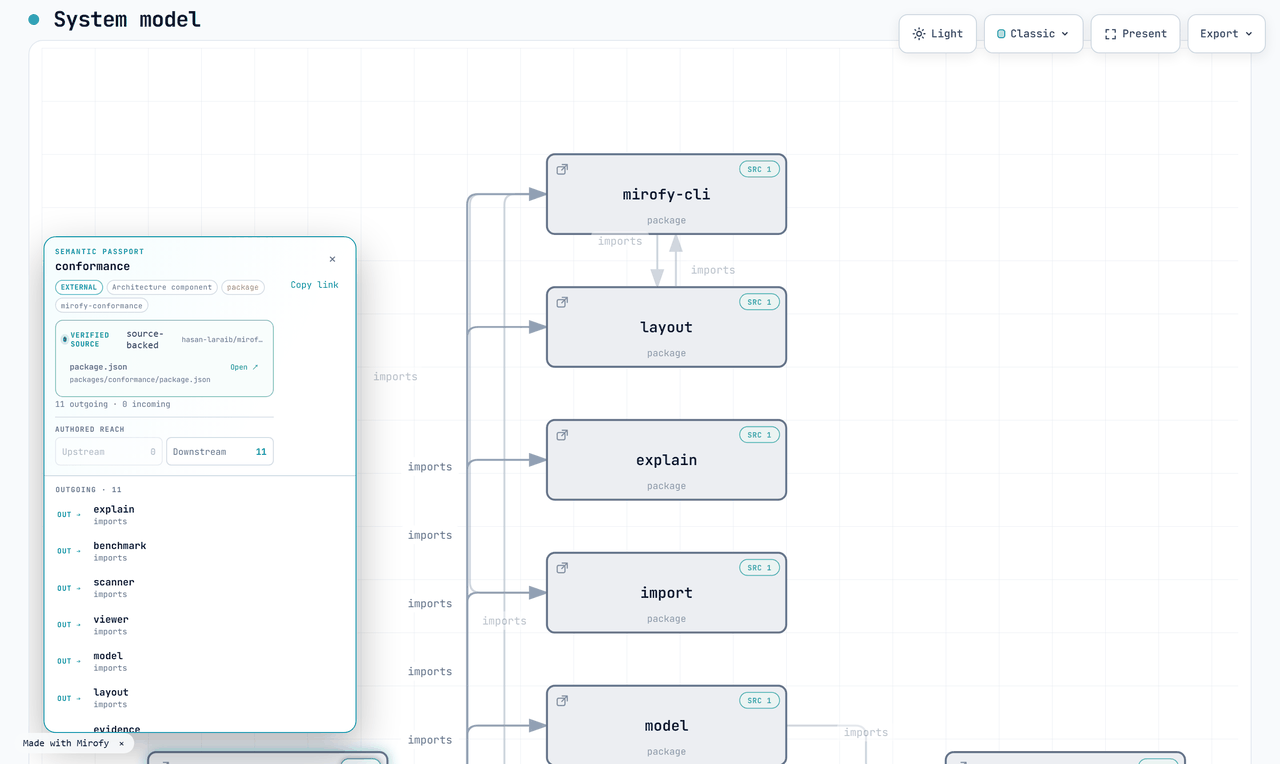Select the mirofy-cli package node title

[x=666, y=195]
